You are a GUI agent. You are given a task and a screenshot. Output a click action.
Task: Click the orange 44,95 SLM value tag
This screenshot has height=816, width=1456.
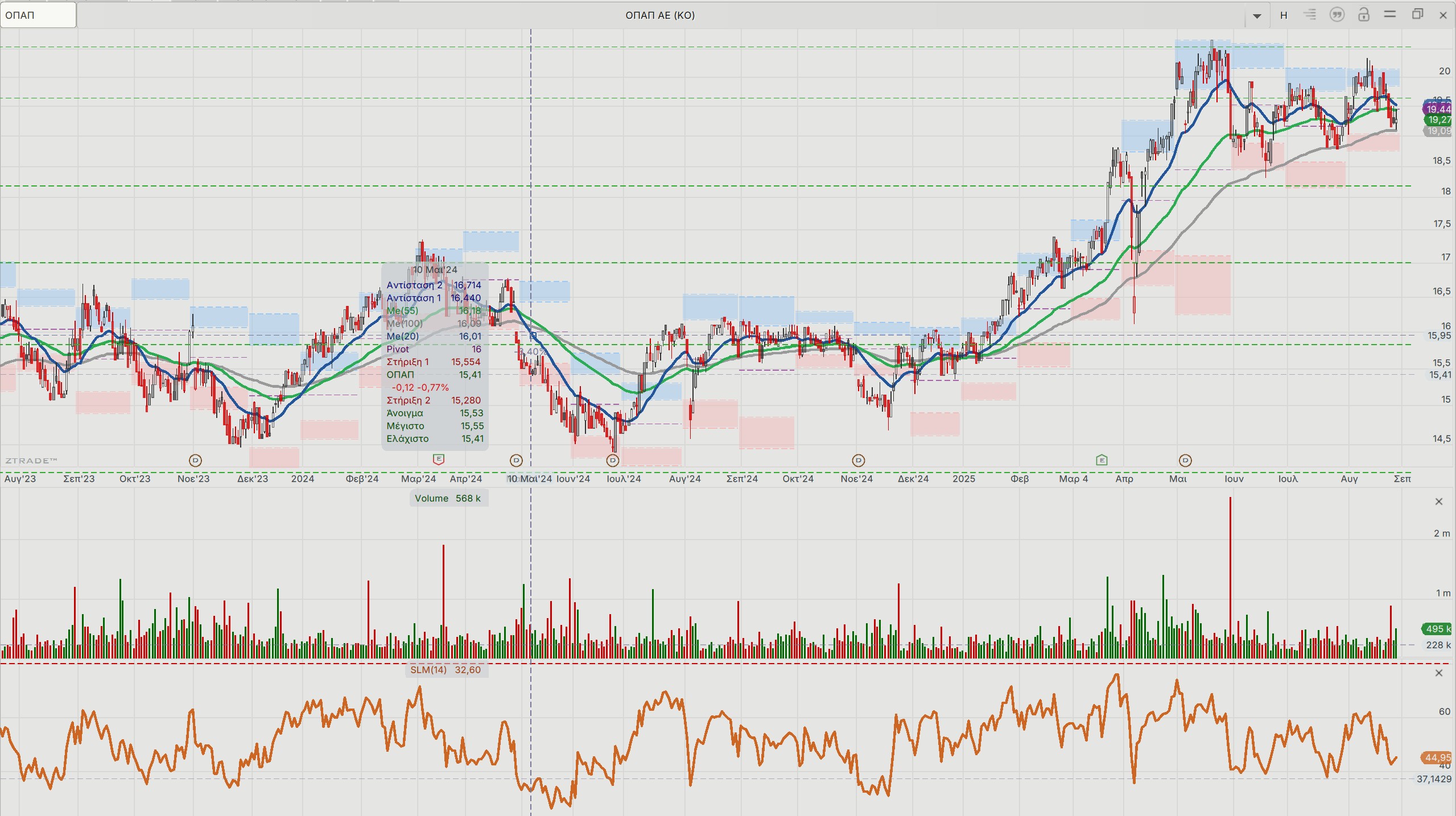[x=1437, y=757]
